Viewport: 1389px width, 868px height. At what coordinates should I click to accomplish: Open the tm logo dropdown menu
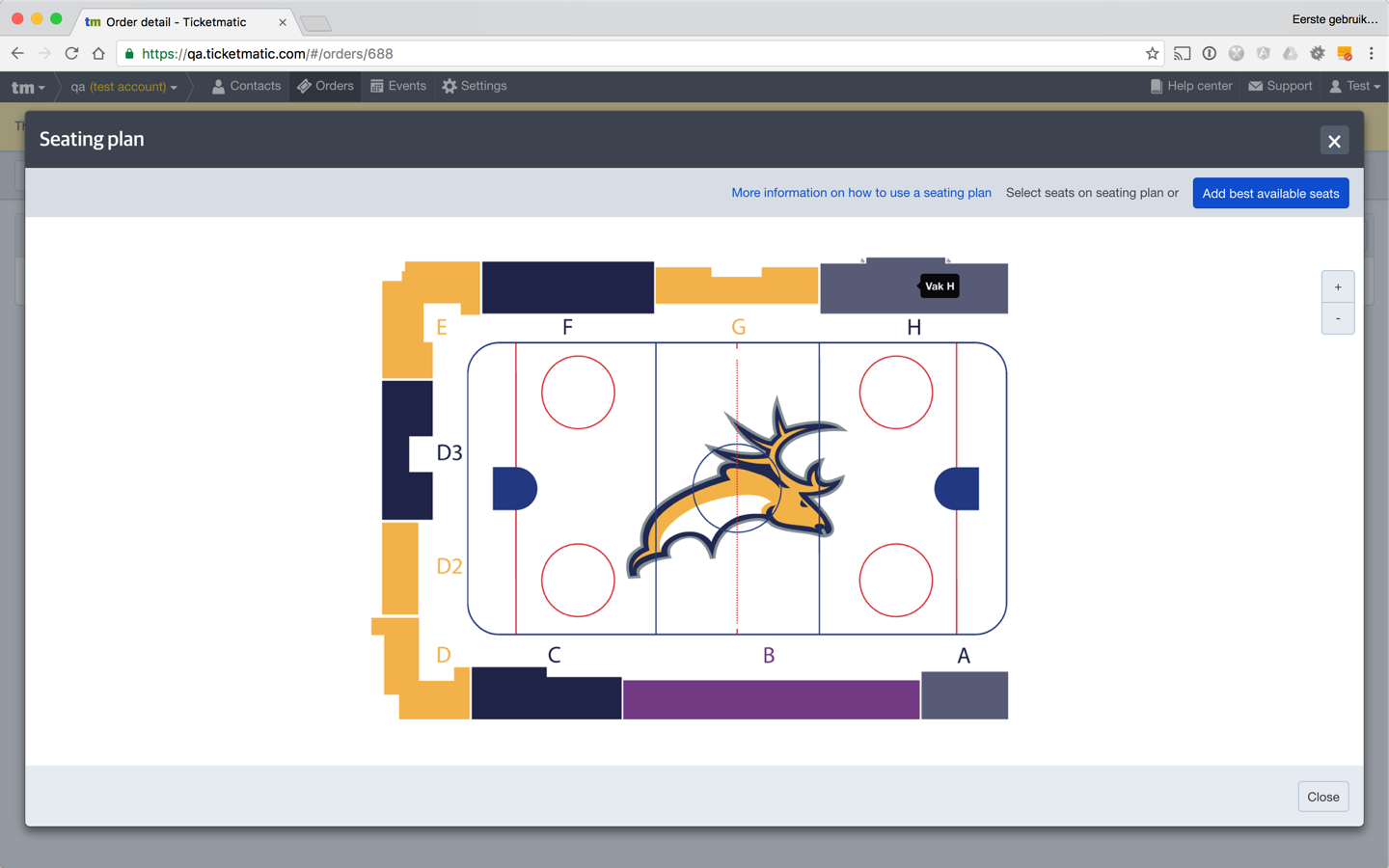pos(28,87)
